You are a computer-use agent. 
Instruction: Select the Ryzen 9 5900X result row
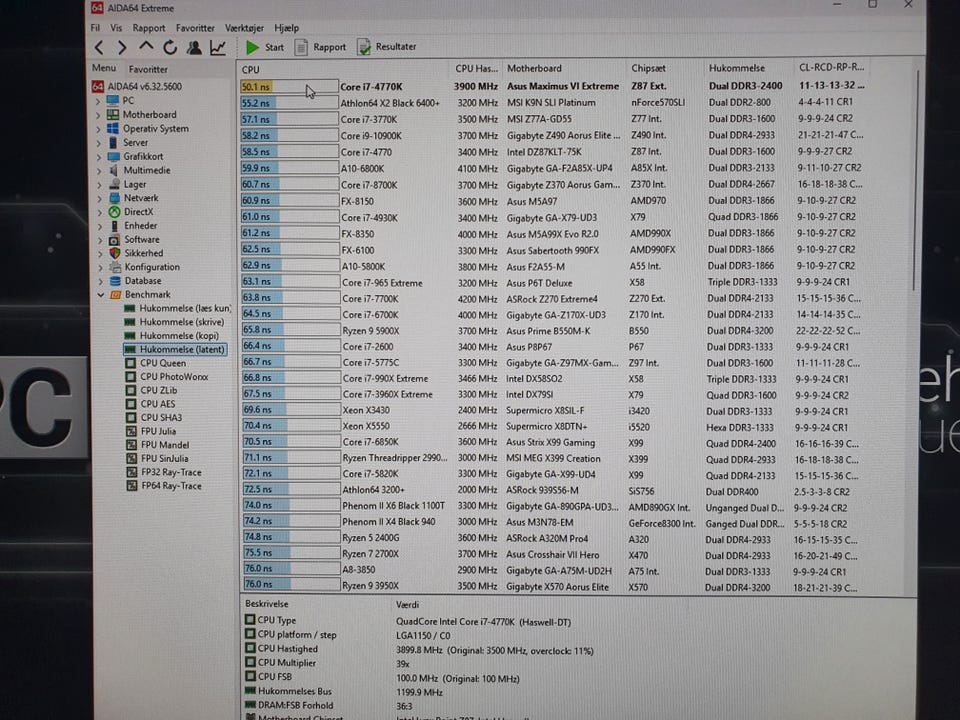tap(551, 331)
